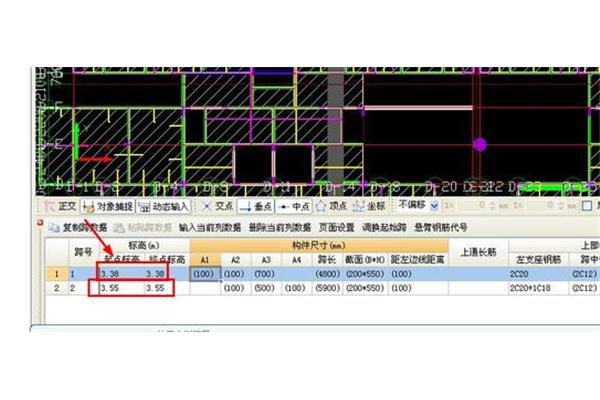
Task: Click A3 cell (500) in row 2
Action: (265, 288)
